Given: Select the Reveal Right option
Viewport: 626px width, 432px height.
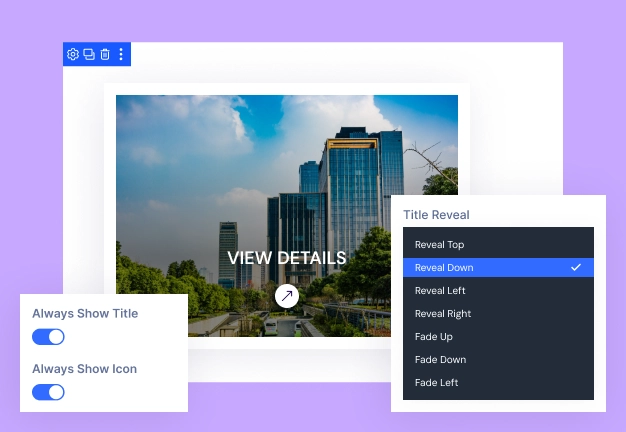Looking at the screenshot, I should (x=443, y=314).
